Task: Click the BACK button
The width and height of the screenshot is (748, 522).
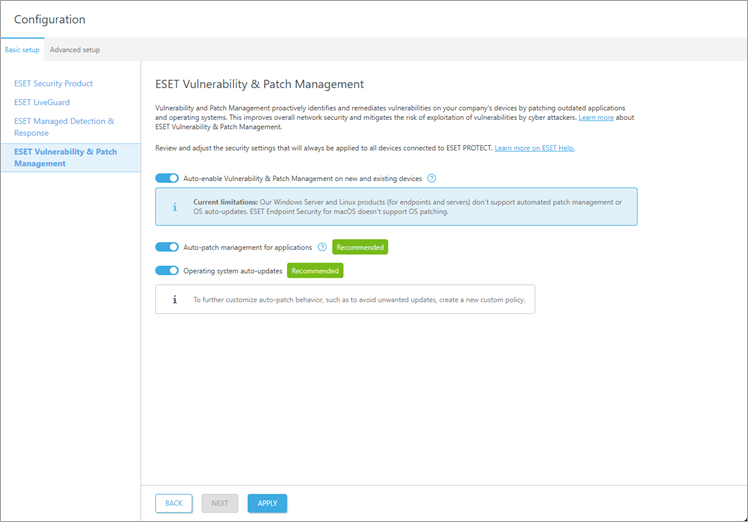Action: [174, 503]
